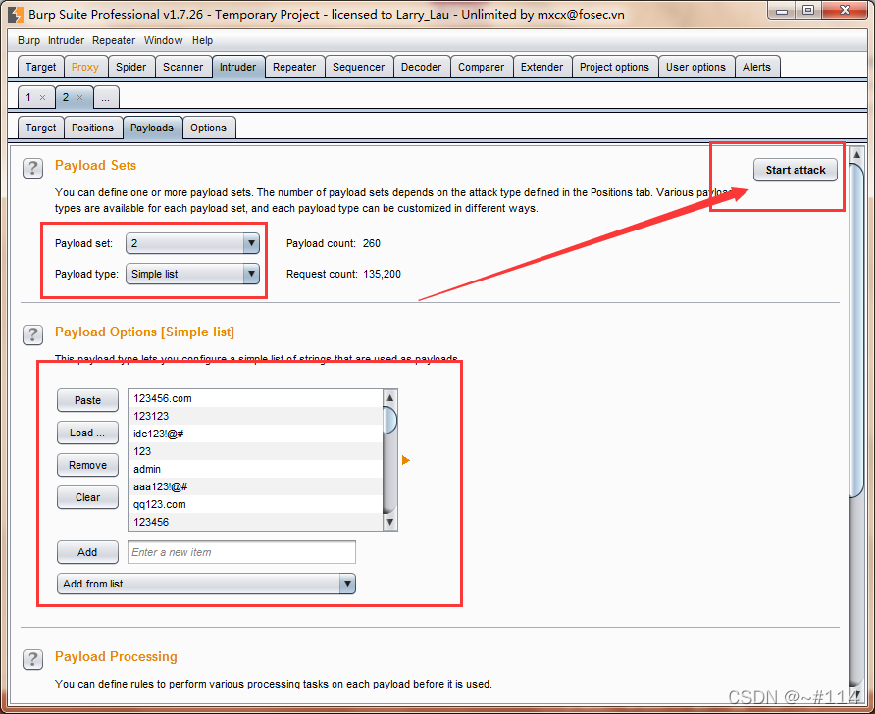Switch to the top-level Intruder tab
The width and height of the screenshot is (875, 714).
238,67
